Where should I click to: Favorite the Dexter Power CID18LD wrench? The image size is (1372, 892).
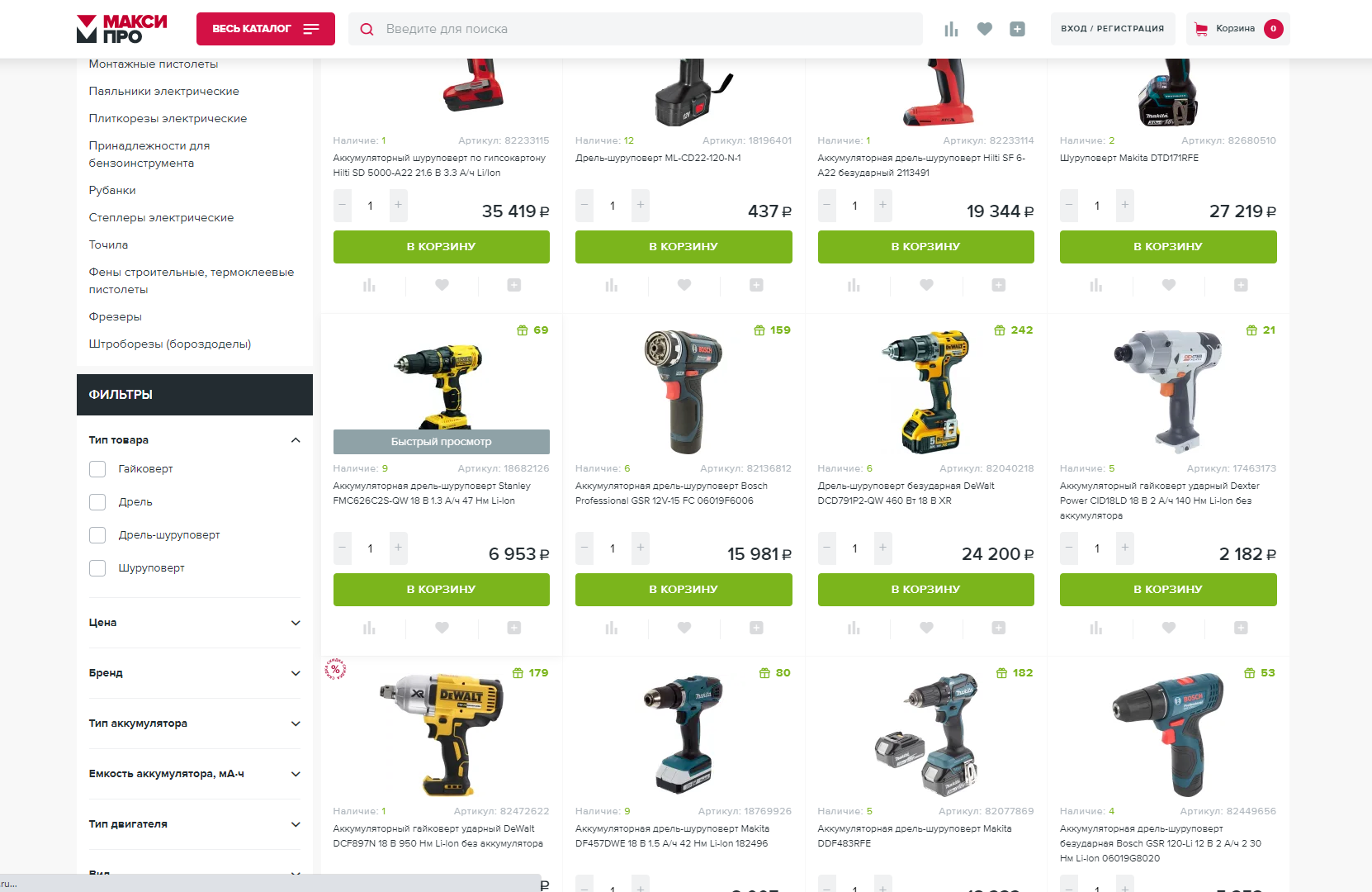pos(1168,628)
